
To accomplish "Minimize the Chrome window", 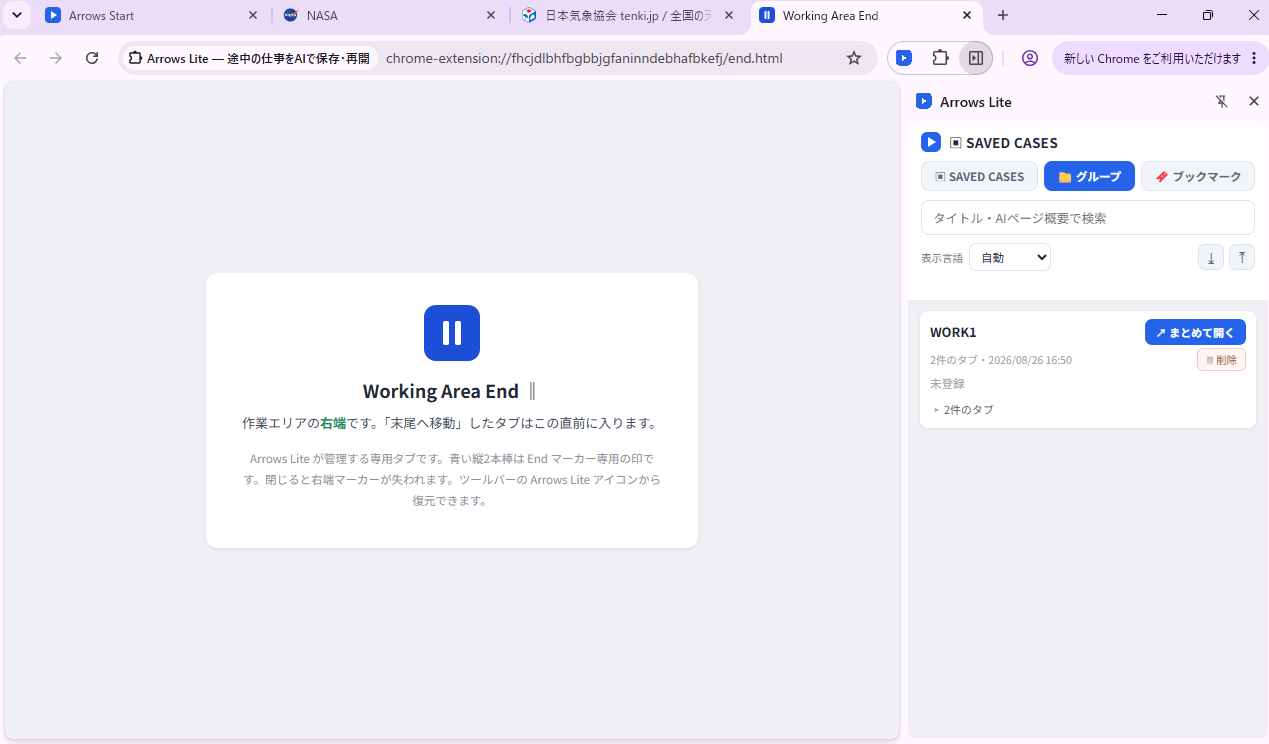I will [x=1162, y=16].
